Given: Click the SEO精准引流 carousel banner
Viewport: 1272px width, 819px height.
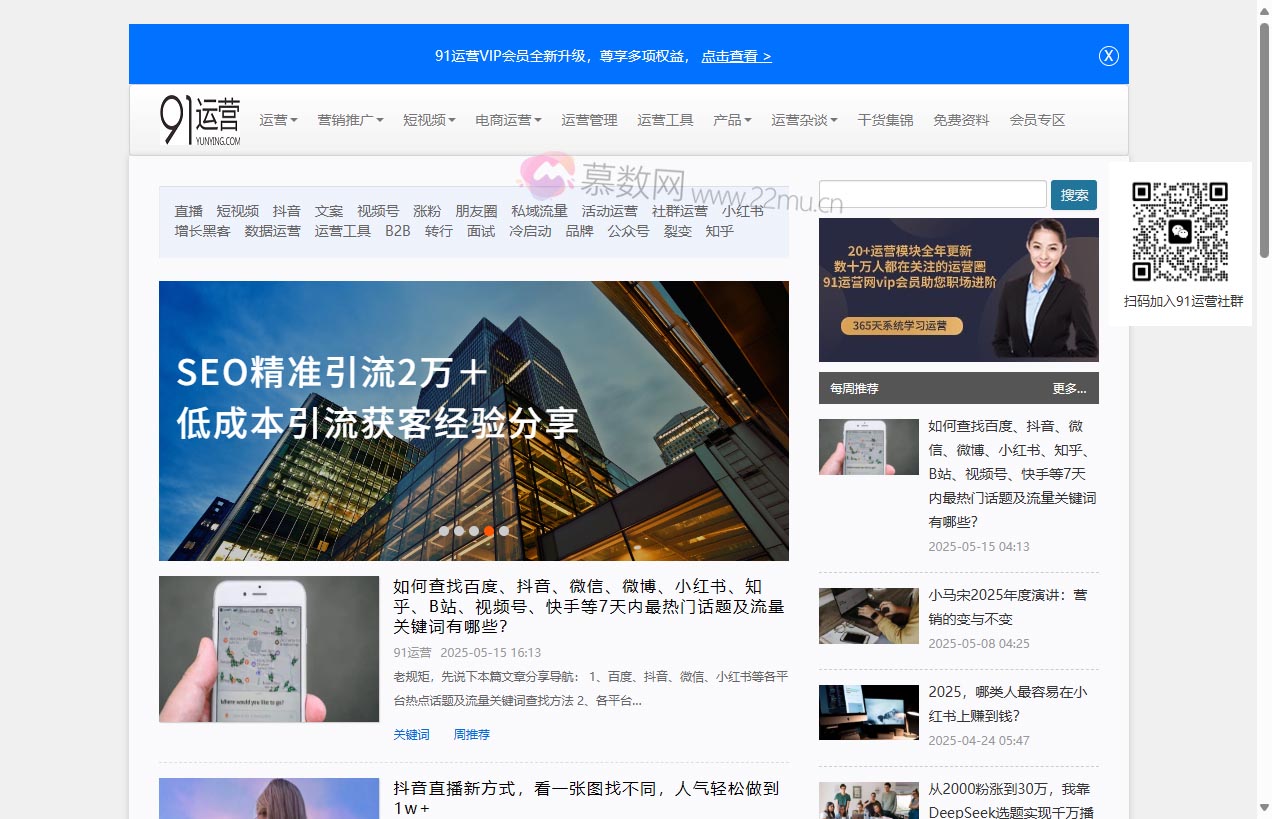Looking at the screenshot, I should pyautogui.click(x=473, y=420).
